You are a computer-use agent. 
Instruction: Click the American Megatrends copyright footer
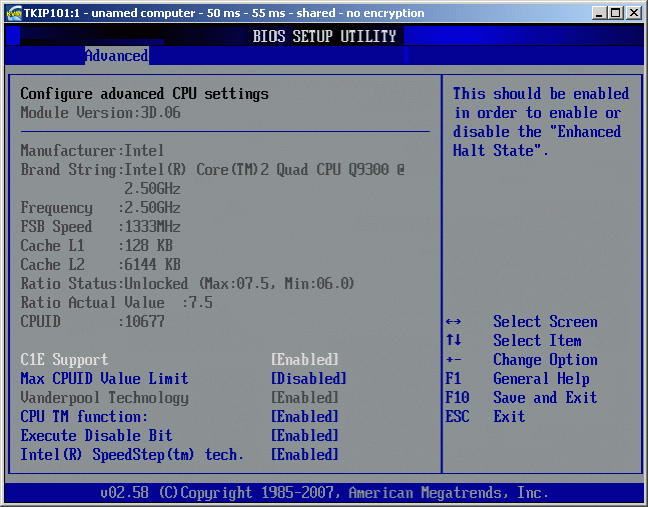click(x=324, y=493)
